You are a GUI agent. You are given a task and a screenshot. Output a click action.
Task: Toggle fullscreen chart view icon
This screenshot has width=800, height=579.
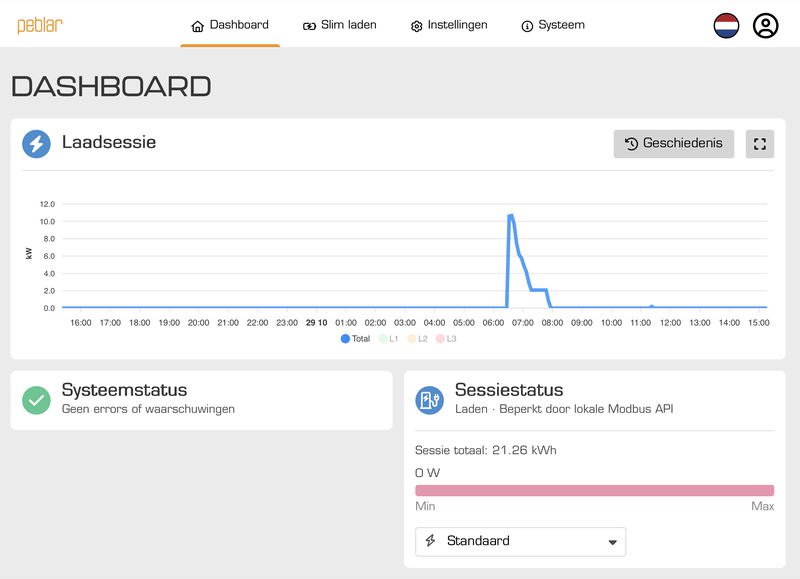coord(760,144)
